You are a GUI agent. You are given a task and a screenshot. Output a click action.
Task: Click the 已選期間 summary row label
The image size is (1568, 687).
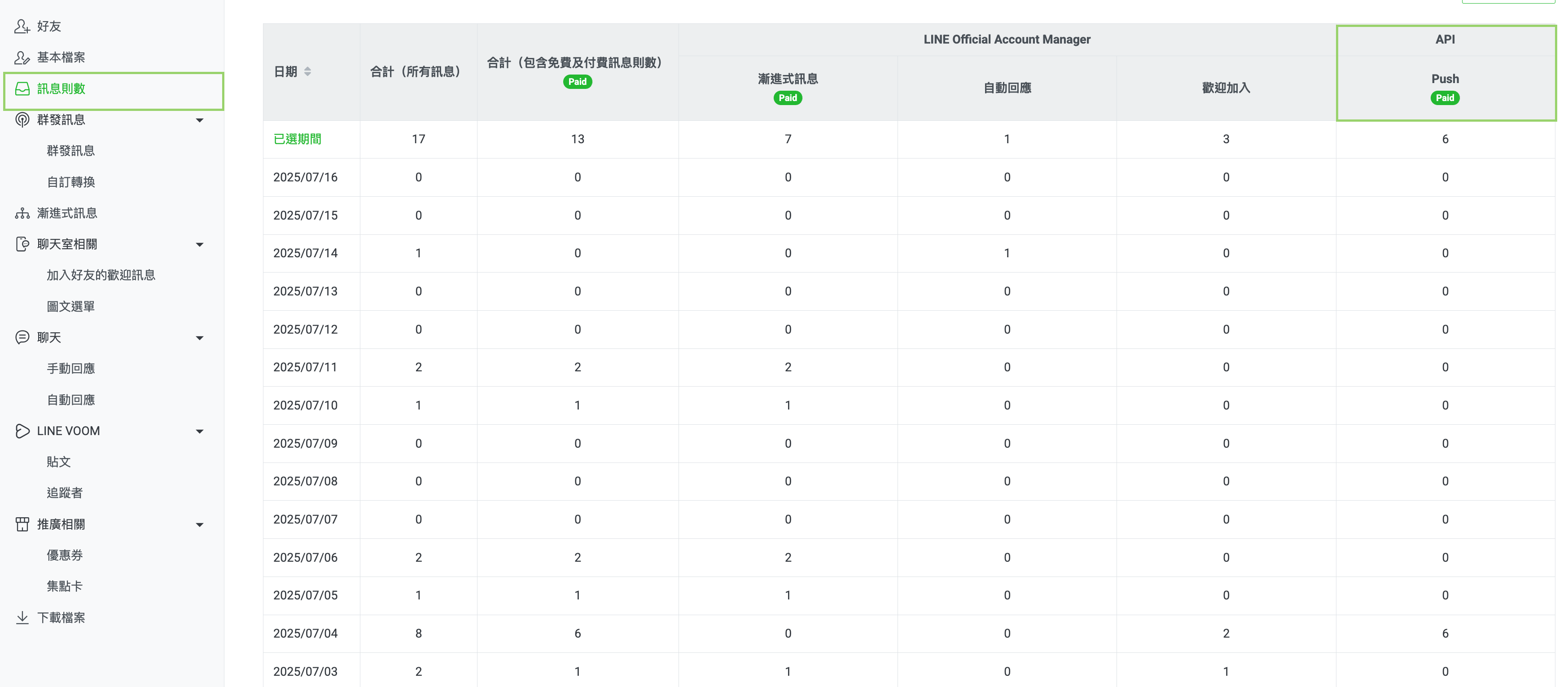pyautogui.click(x=297, y=140)
